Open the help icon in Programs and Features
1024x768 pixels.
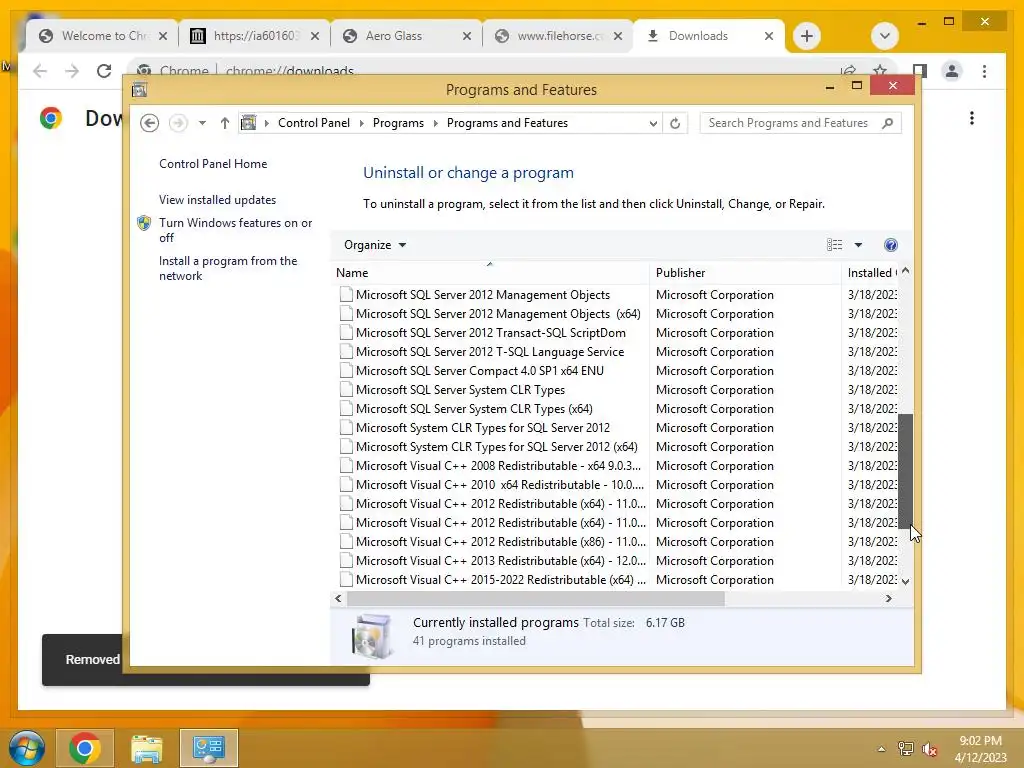click(891, 245)
